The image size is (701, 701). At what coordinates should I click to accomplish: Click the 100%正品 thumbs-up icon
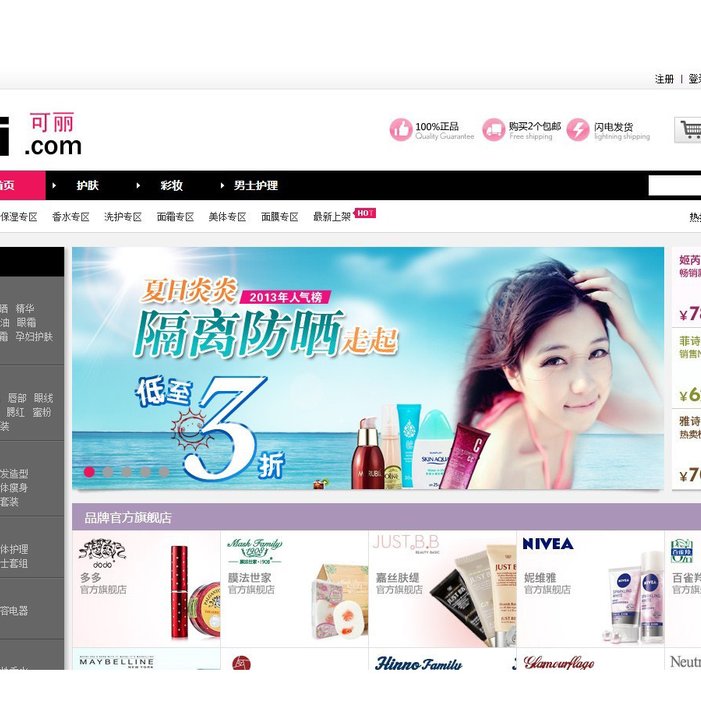pyautogui.click(x=401, y=130)
